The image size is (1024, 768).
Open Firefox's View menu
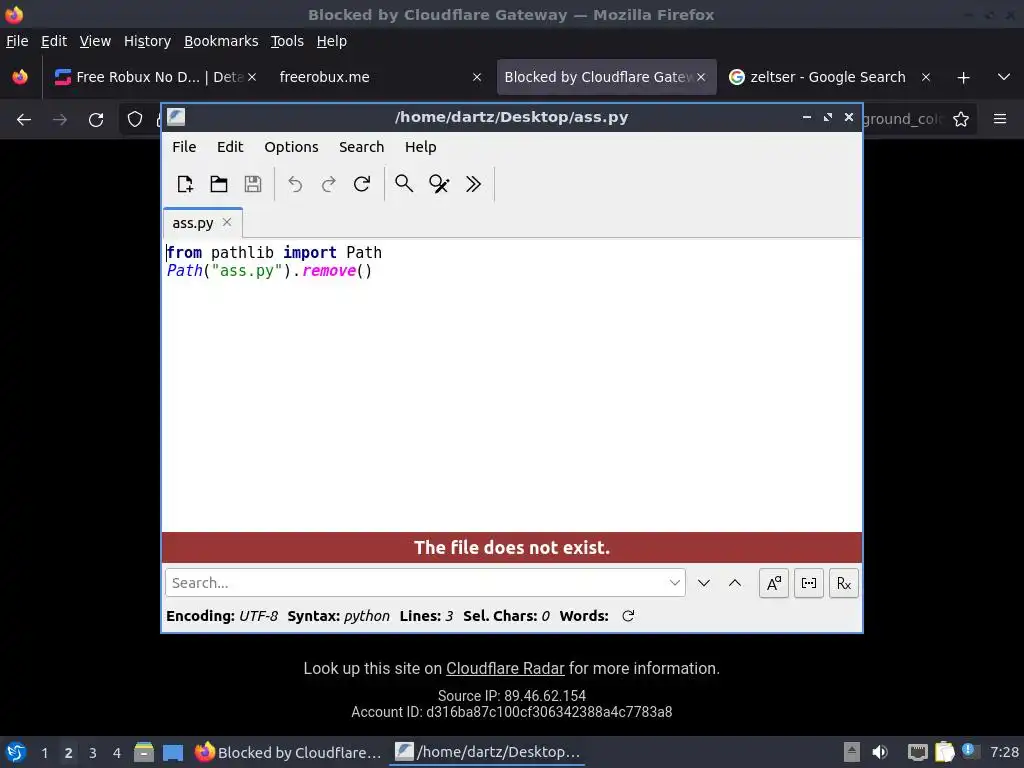[95, 41]
